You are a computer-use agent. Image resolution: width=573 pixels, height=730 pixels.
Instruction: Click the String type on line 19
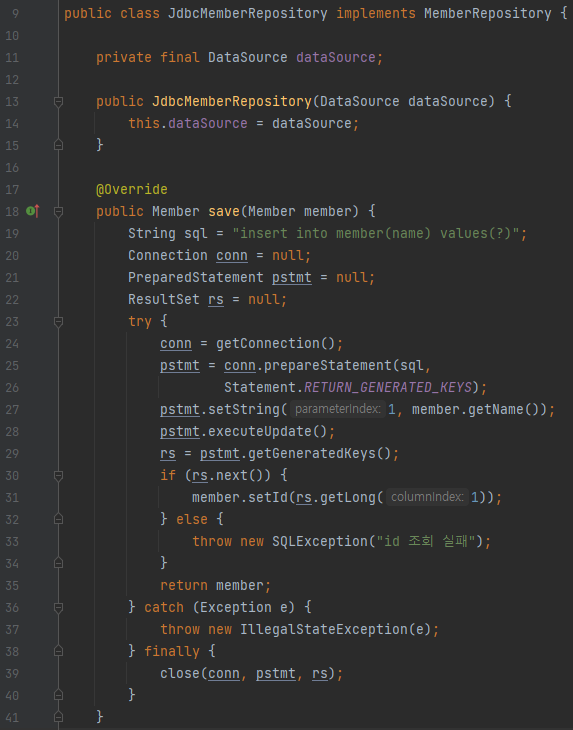pos(152,233)
